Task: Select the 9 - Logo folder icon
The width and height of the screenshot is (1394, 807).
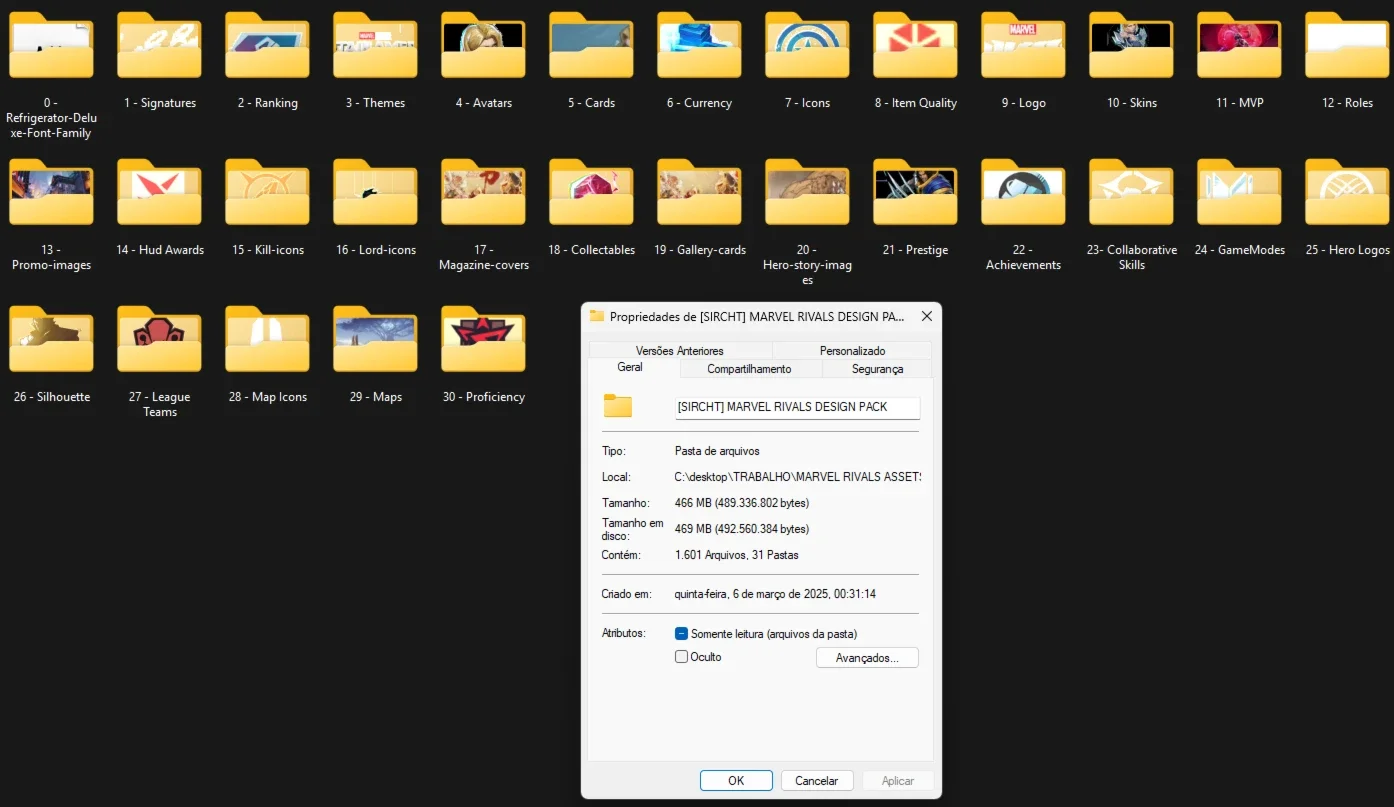Action: [1023, 45]
